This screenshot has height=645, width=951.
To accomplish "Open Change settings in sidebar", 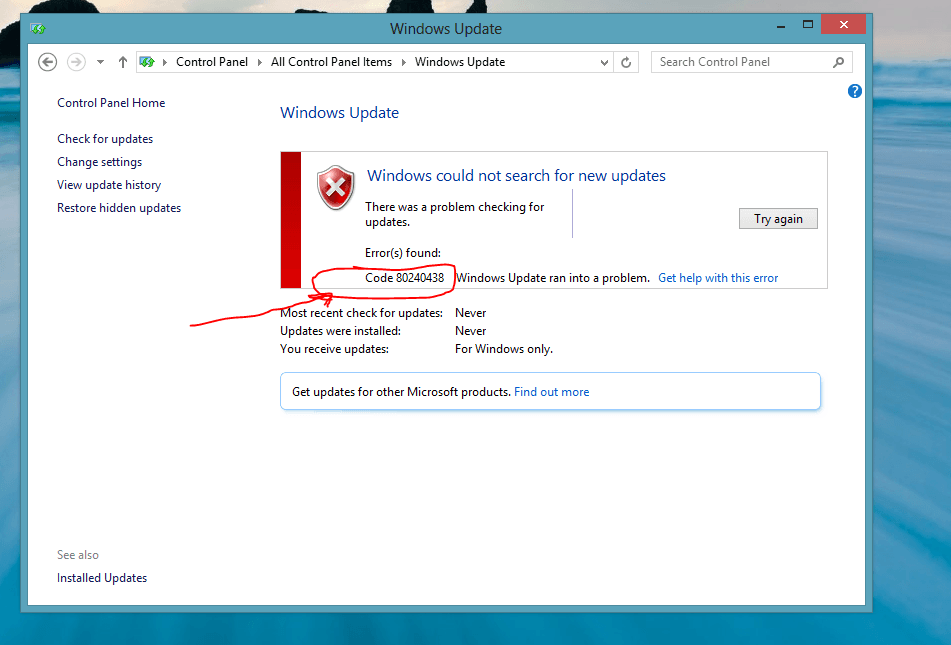I will point(99,161).
